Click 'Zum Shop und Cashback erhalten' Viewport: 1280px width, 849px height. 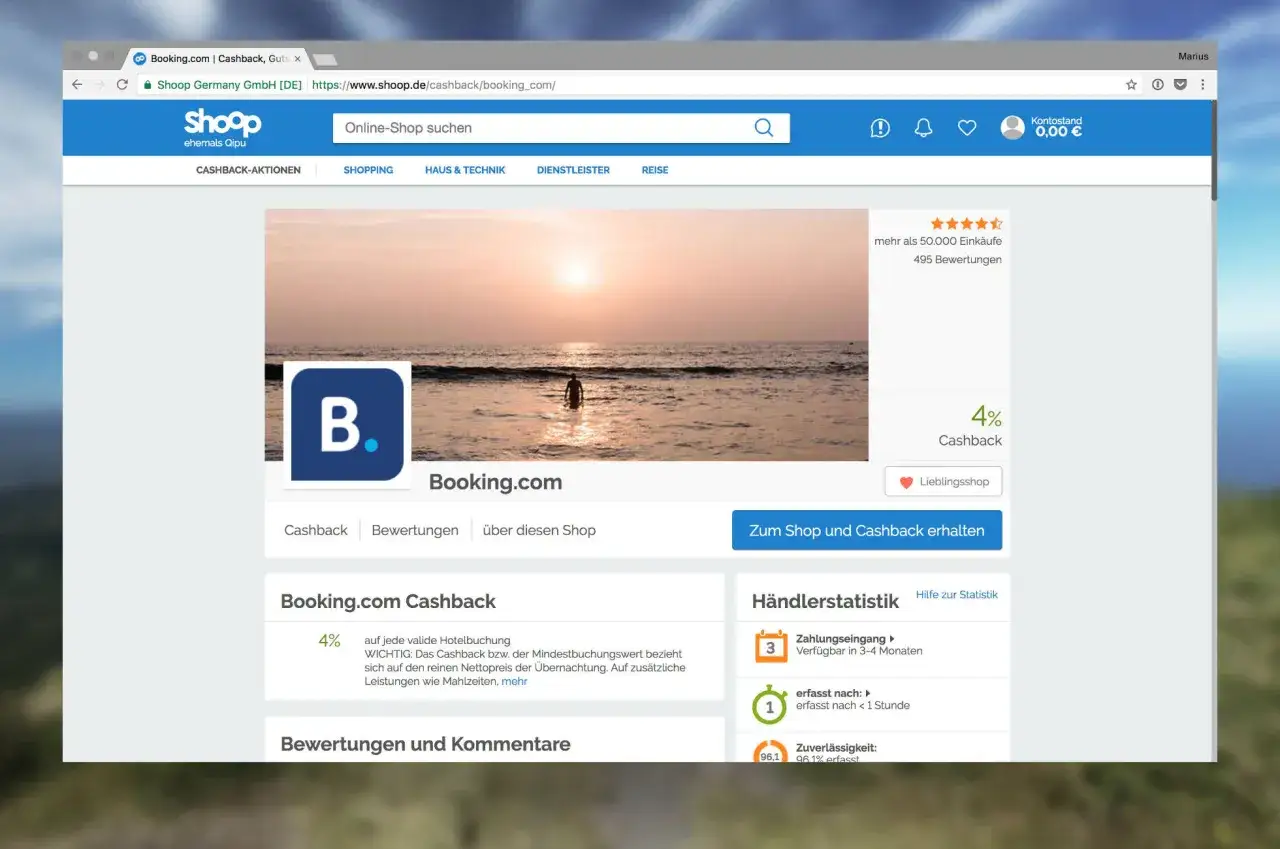pos(866,530)
